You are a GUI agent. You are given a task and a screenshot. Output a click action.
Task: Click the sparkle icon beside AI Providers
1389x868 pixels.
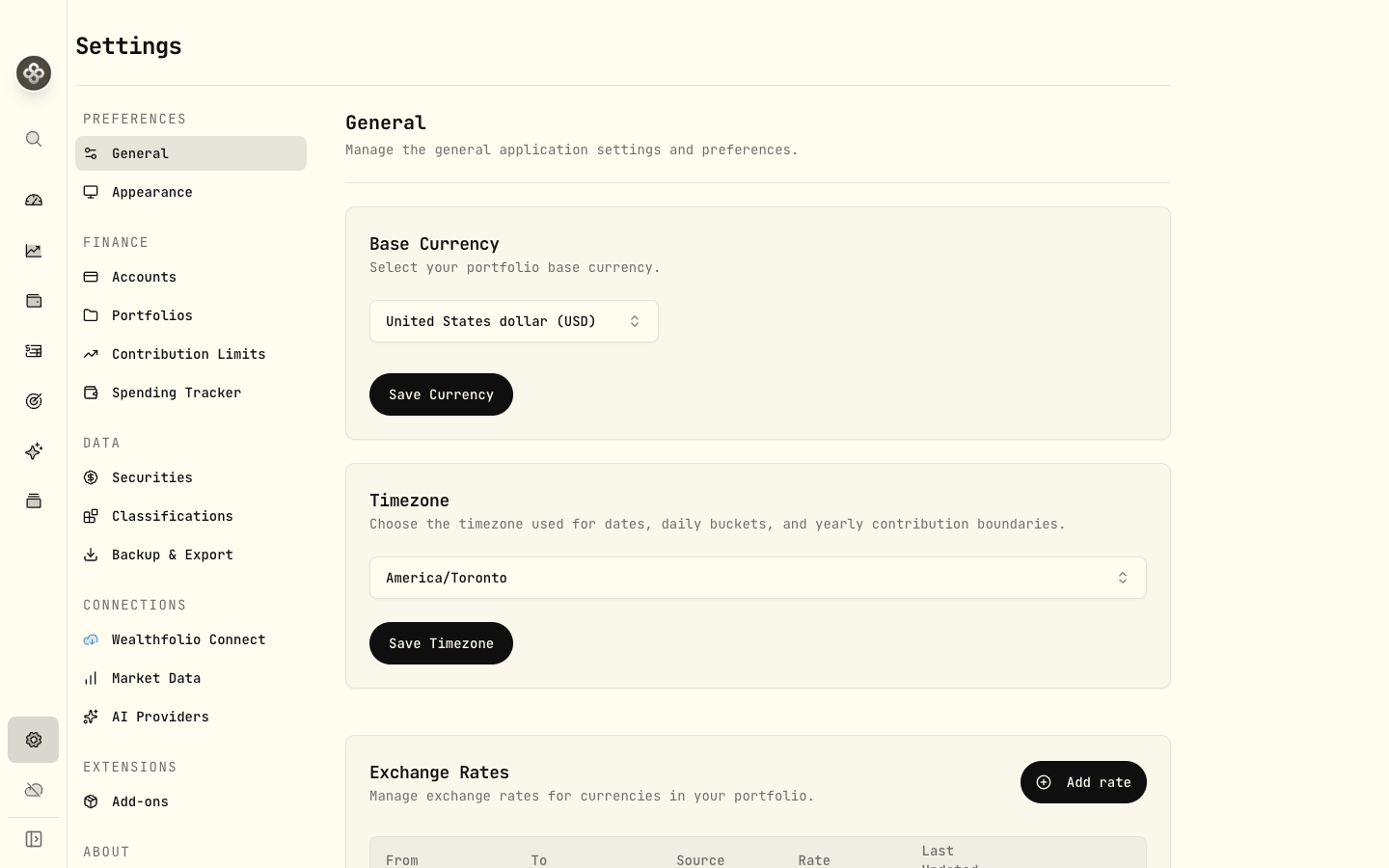point(91,717)
